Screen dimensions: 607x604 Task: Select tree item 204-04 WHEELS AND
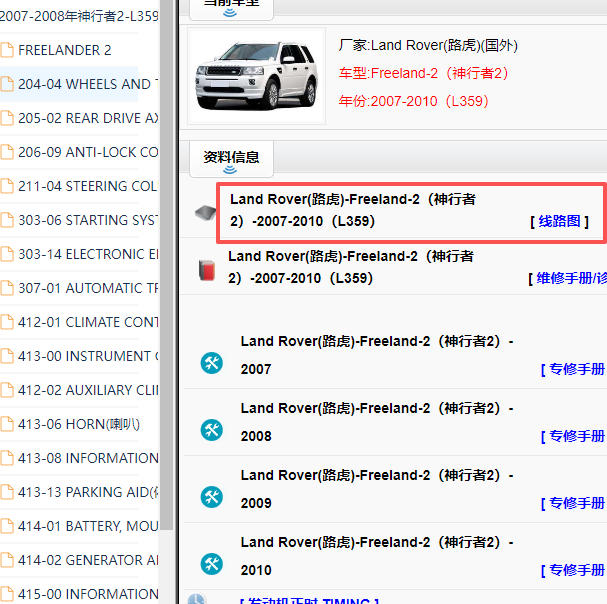pyautogui.click(x=88, y=84)
